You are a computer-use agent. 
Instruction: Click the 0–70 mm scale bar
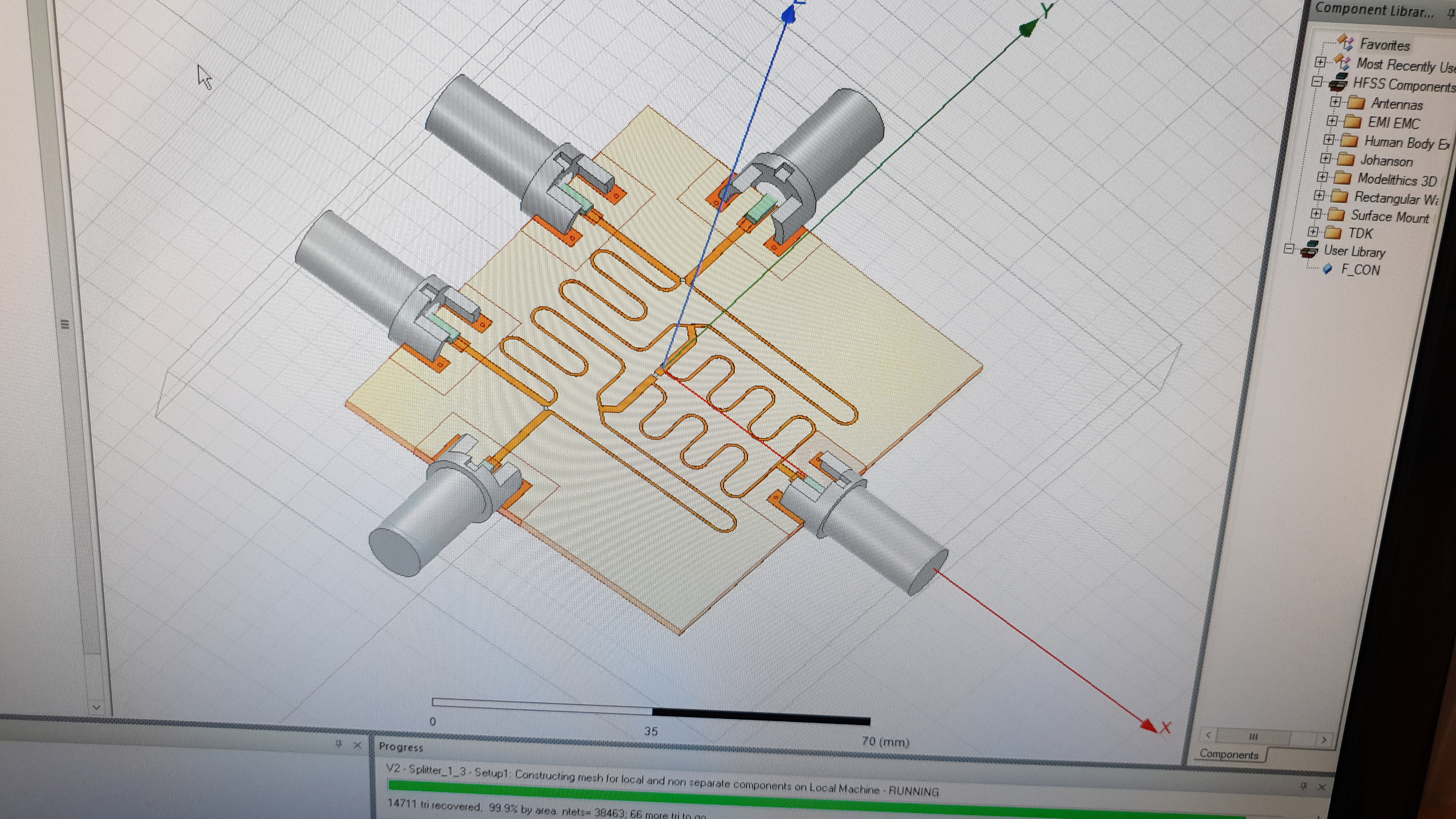click(651, 711)
